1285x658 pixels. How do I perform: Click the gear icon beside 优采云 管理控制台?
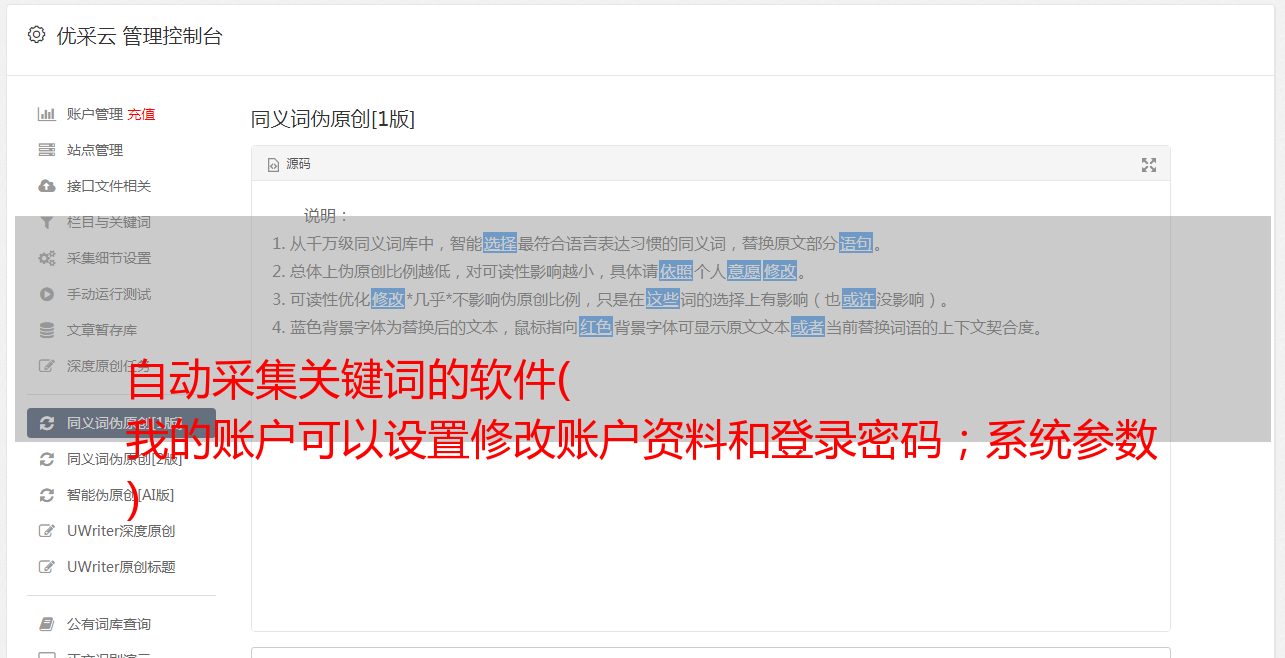tap(37, 35)
